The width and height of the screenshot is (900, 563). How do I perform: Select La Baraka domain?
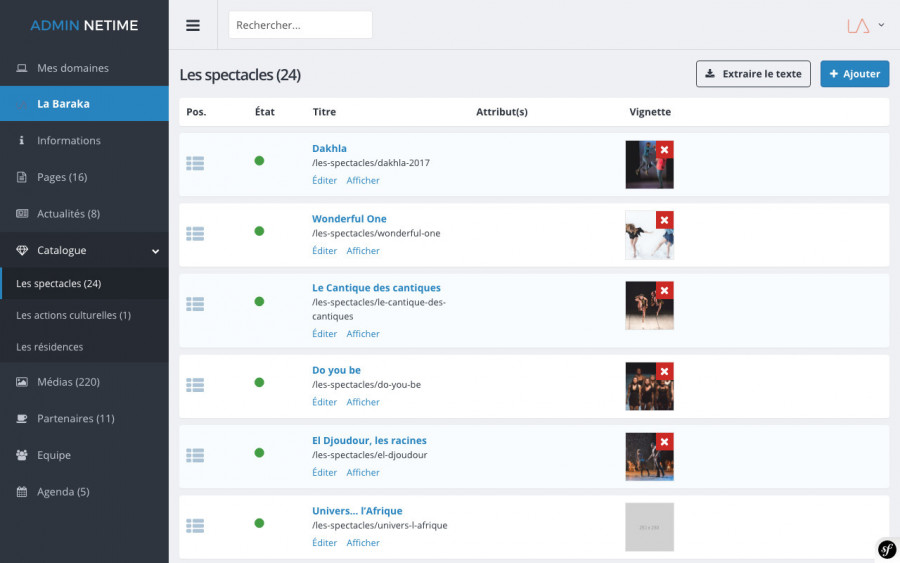pos(84,104)
